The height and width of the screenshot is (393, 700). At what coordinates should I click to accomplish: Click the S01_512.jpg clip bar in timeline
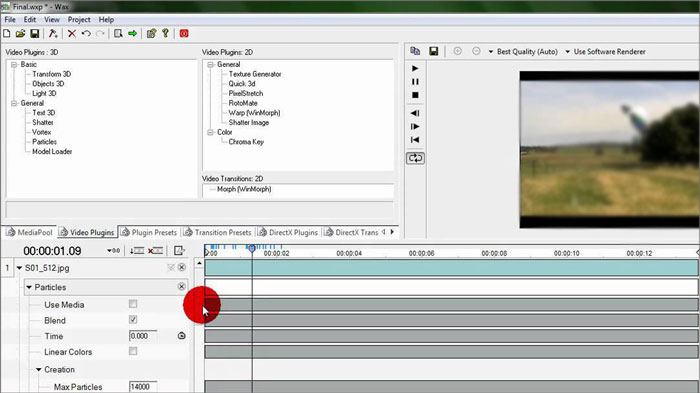[451, 268]
